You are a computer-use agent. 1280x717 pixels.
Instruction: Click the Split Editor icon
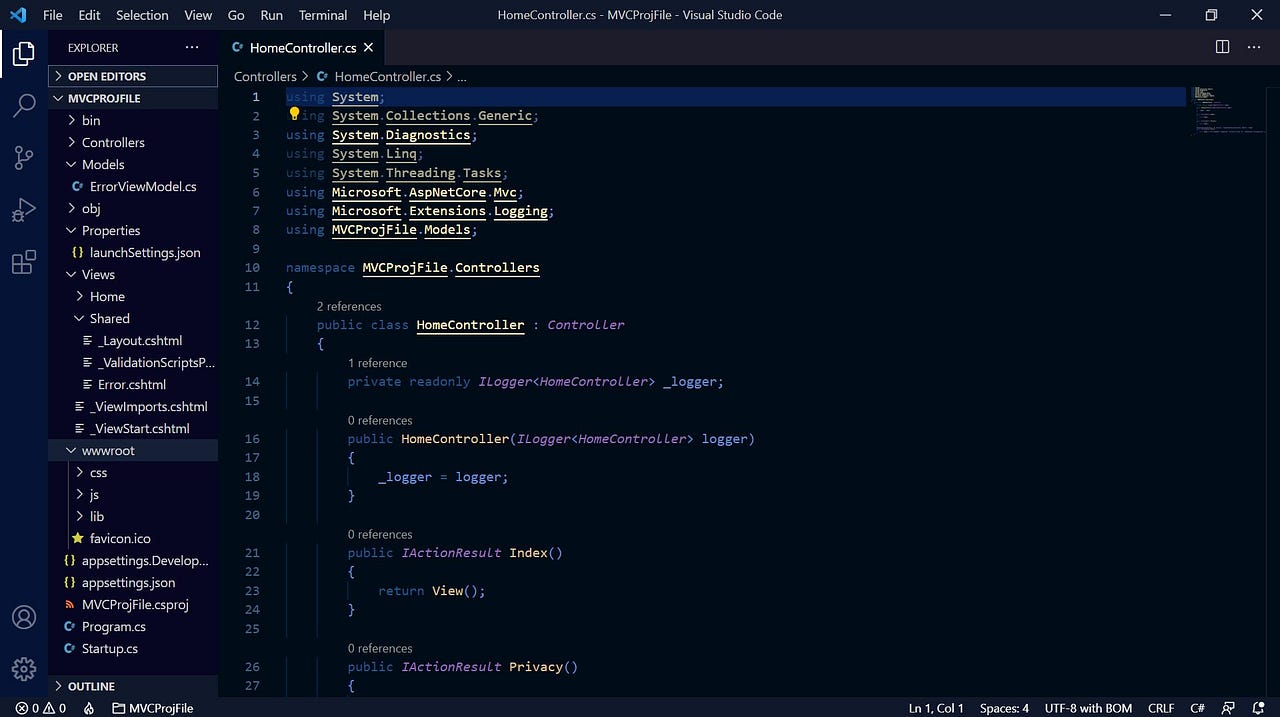(1221, 46)
